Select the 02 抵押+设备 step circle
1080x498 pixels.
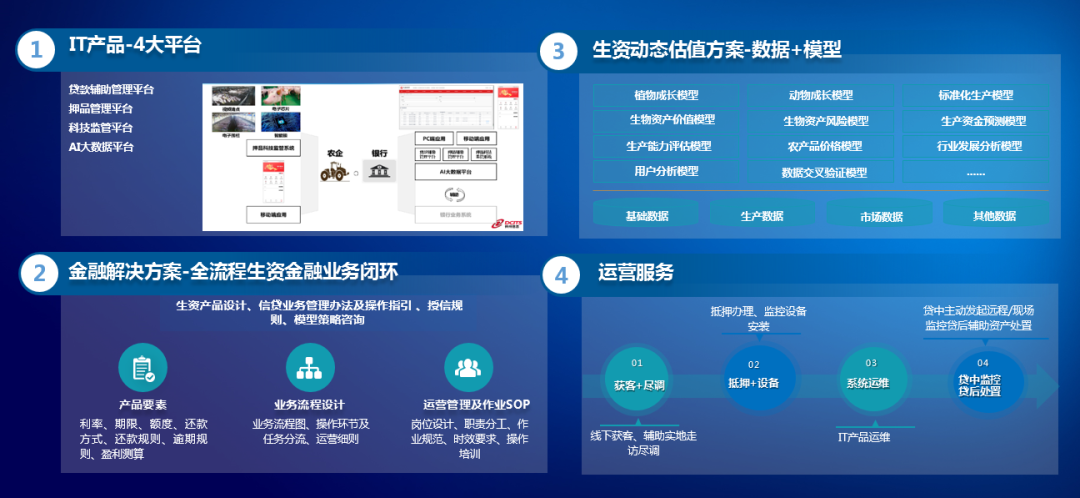tap(753, 375)
